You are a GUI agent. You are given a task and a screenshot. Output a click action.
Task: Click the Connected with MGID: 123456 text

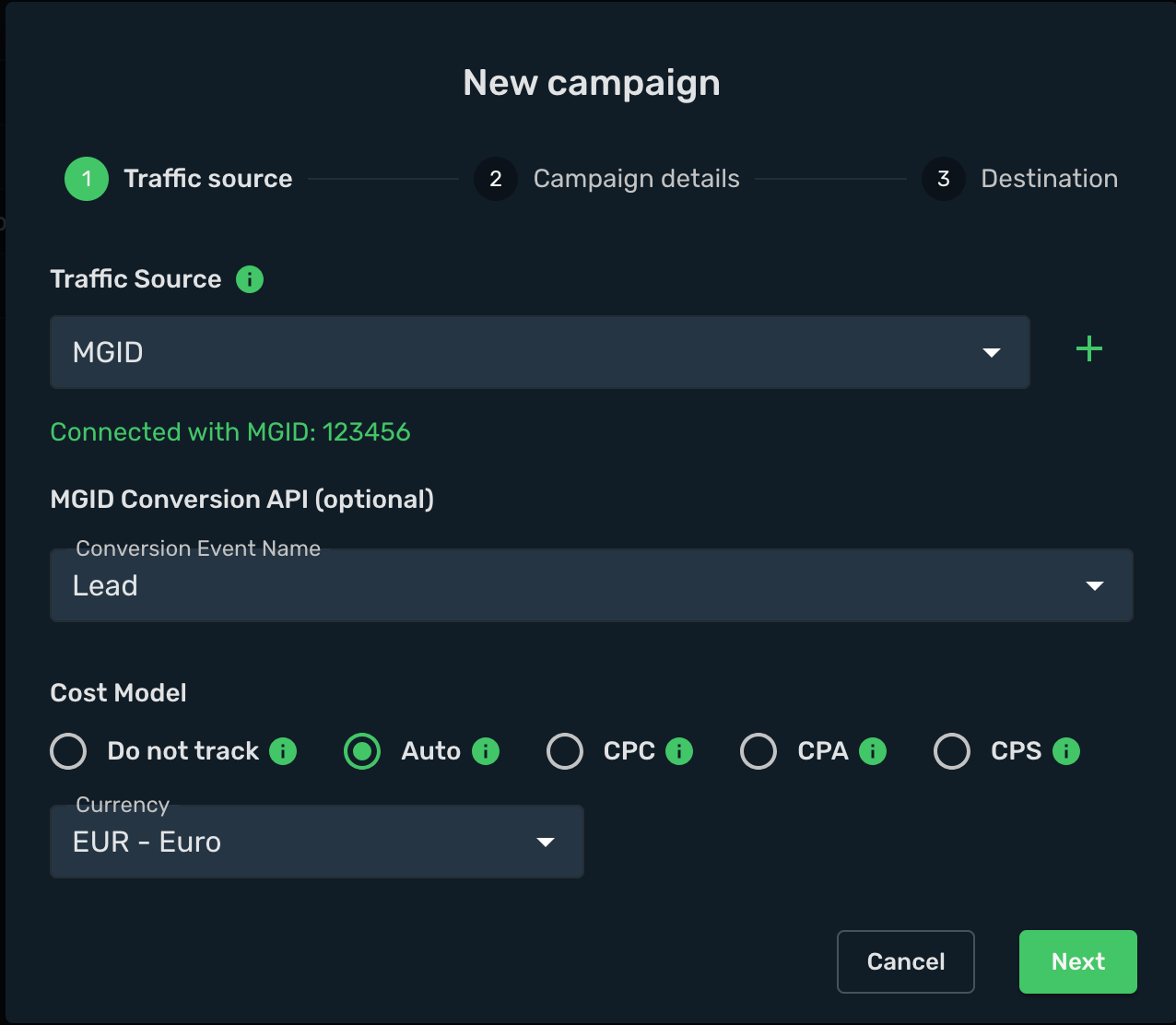pos(230,432)
